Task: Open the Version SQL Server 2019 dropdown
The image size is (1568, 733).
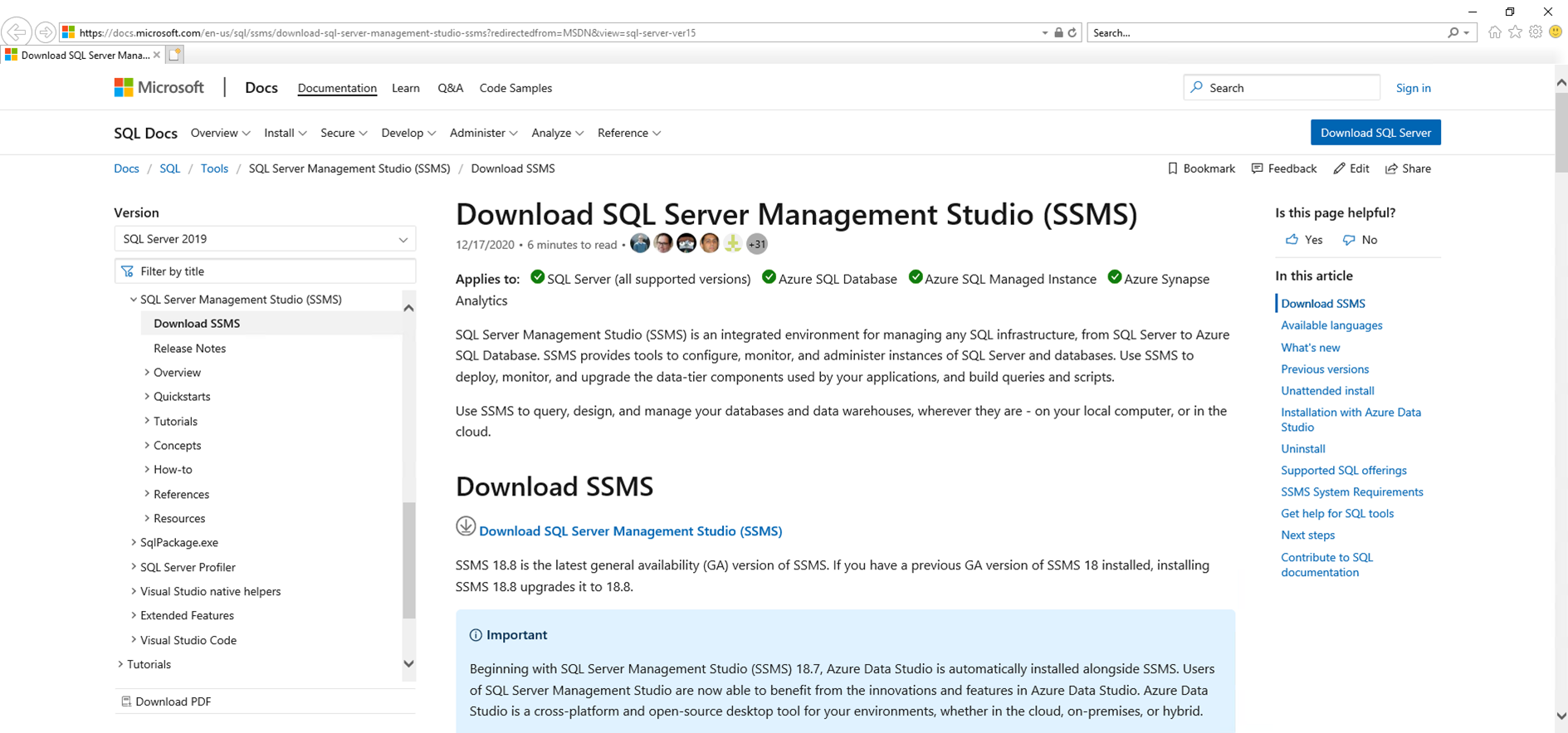Action: 265,239
